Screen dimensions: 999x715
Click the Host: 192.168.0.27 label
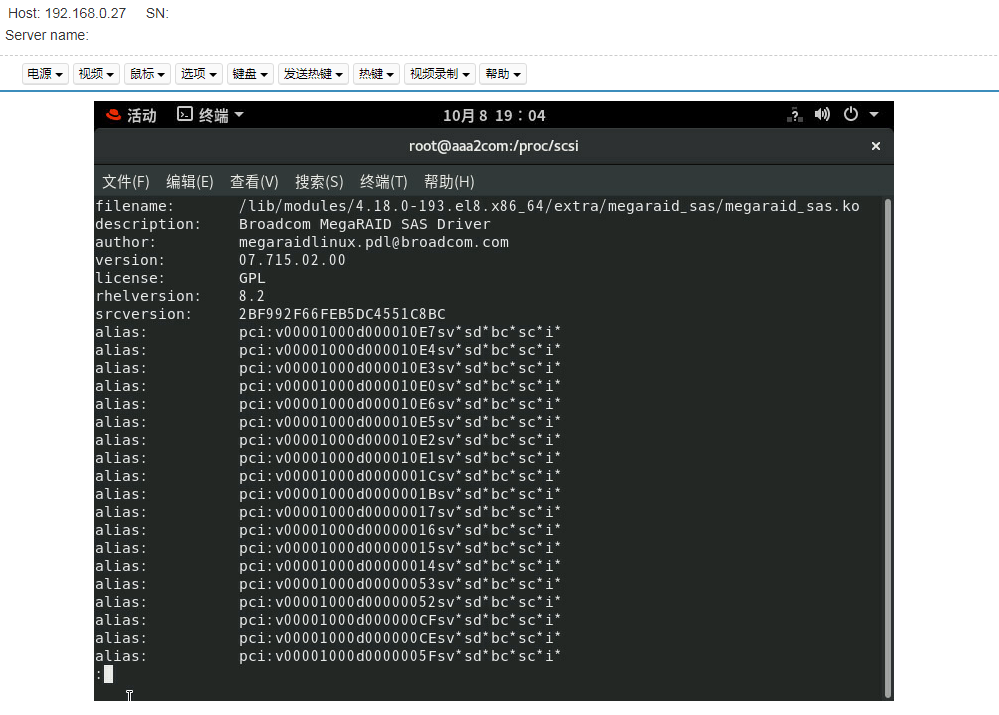pyautogui.click(x=67, y=13)
